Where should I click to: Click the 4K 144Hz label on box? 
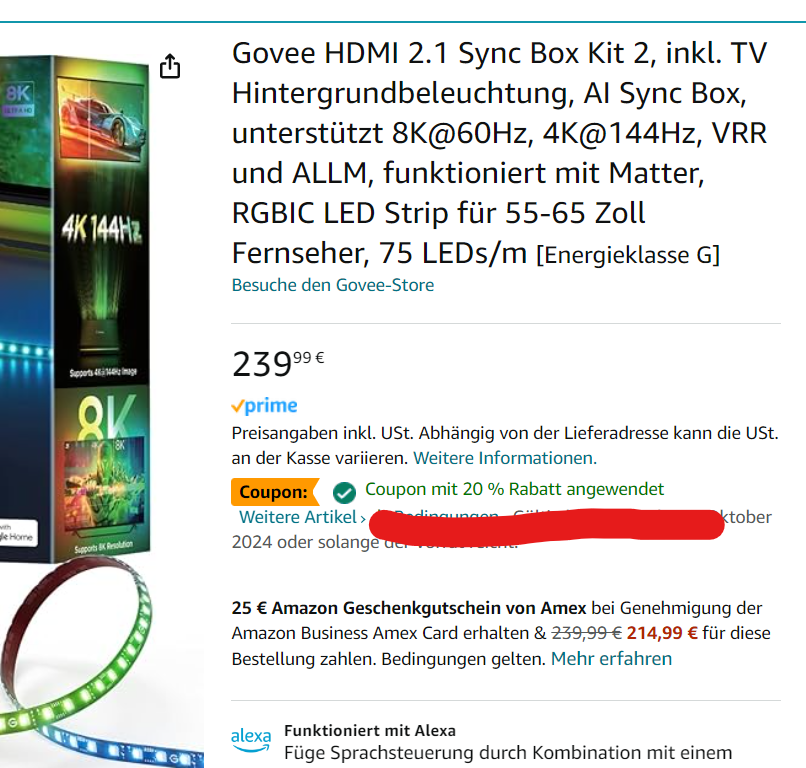101,228
